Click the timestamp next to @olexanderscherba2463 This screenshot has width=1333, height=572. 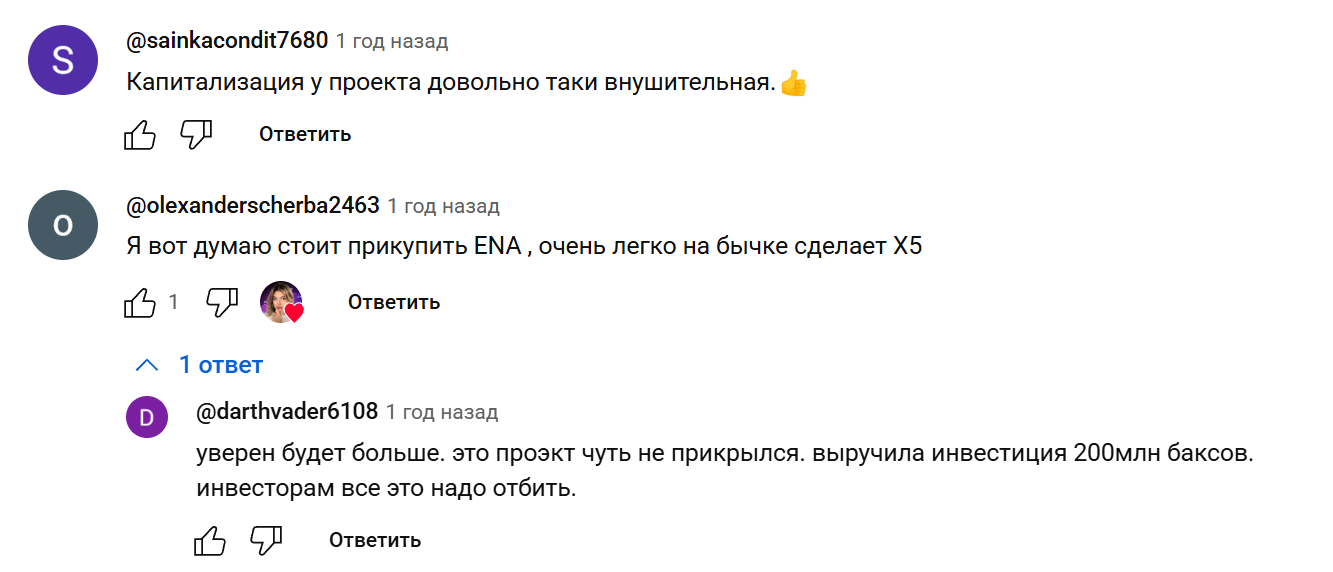pyautogui.click(x=444, y=207)
